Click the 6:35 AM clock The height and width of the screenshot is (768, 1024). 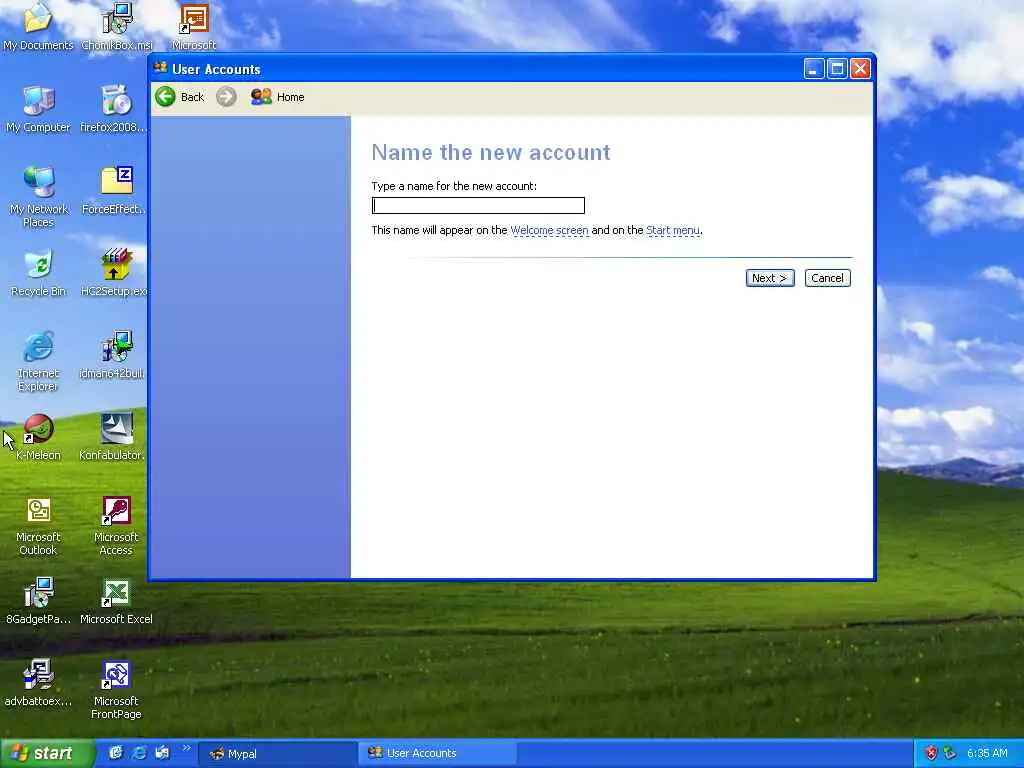click(x=987, y=753)
